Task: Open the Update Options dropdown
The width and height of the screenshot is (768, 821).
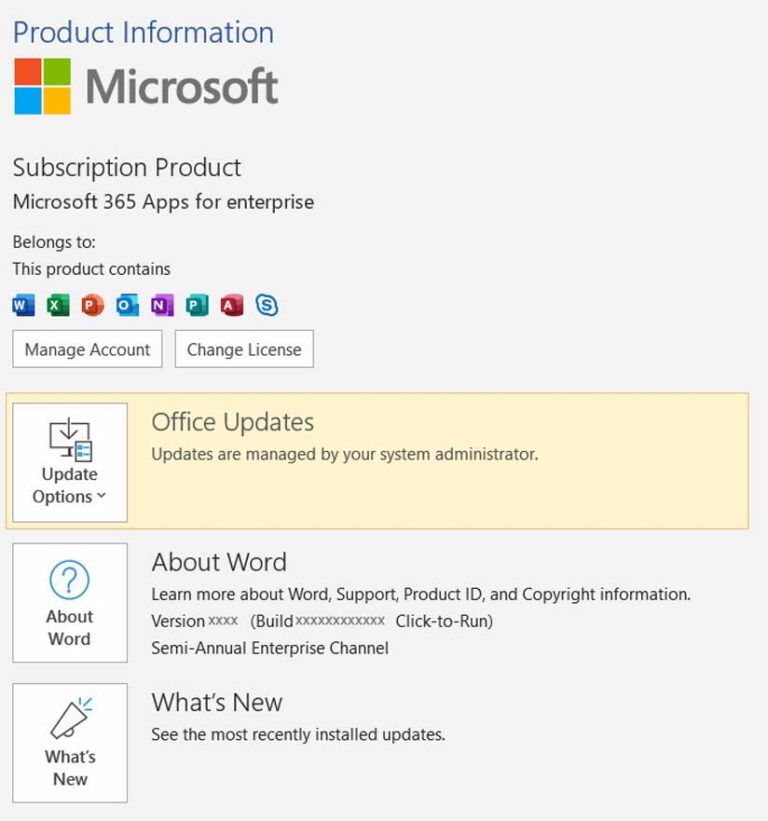Action: click(70, 463)
